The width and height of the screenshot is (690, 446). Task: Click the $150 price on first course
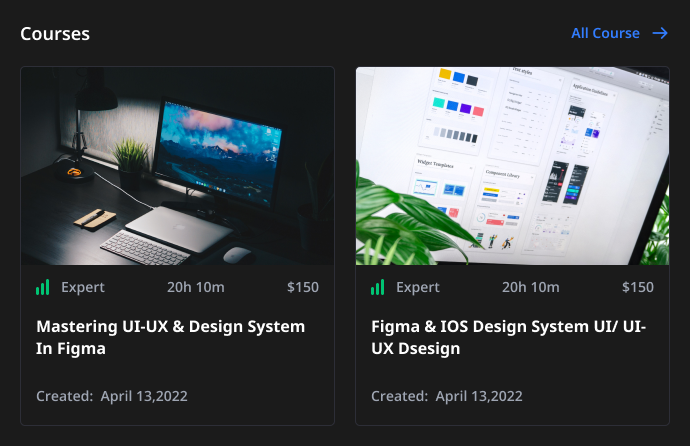303,287
